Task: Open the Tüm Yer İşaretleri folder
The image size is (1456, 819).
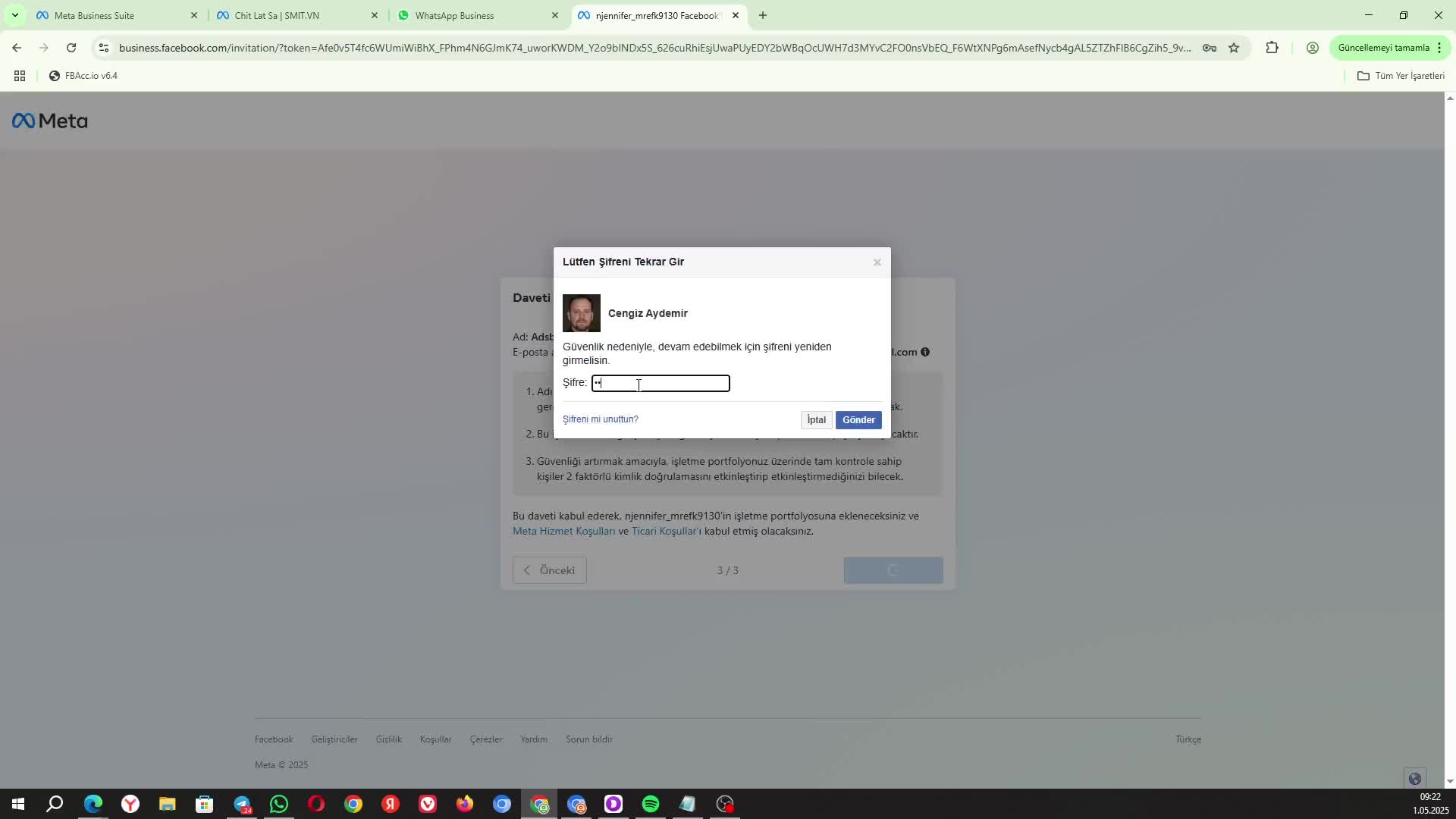Action: pos(1400,76)
